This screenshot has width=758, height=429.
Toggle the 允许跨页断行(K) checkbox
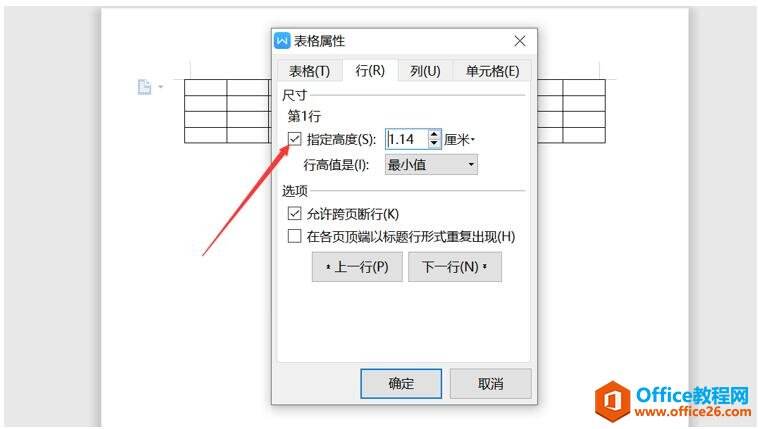294,213
